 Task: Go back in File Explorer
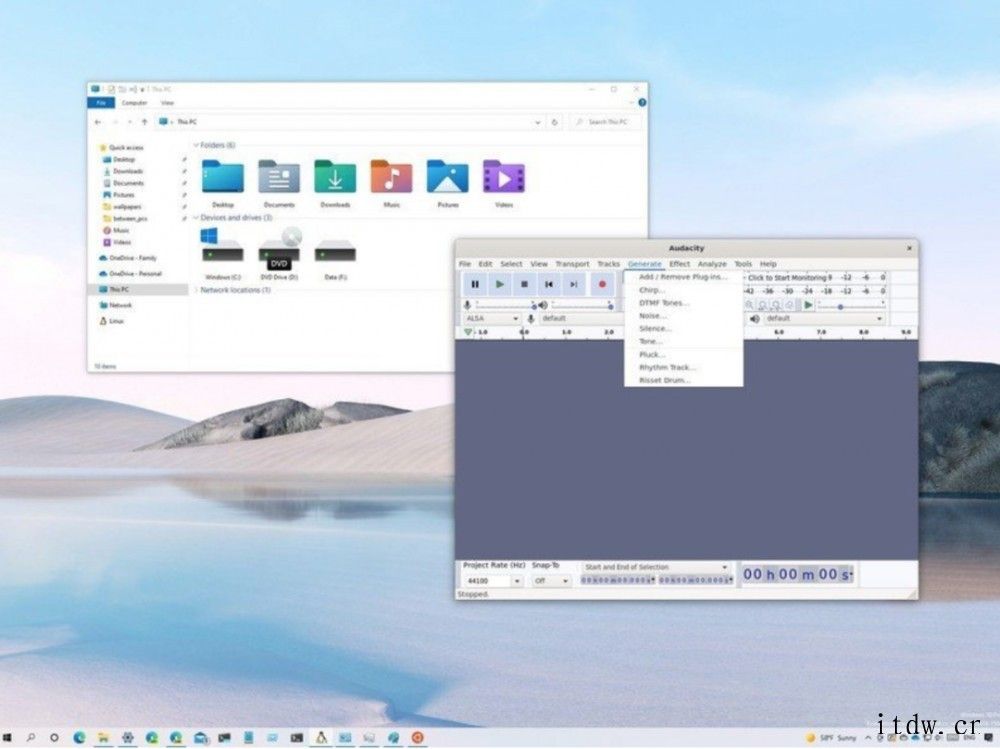(98, 122)
